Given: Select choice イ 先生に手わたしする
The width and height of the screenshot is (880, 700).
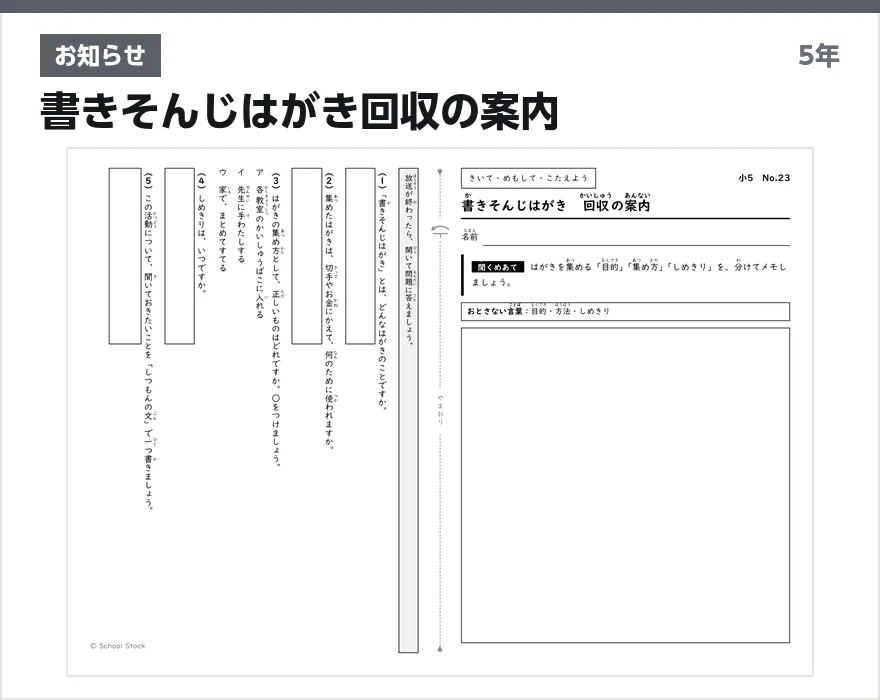Looking at the screenshot, I should (x=241, y=216).
